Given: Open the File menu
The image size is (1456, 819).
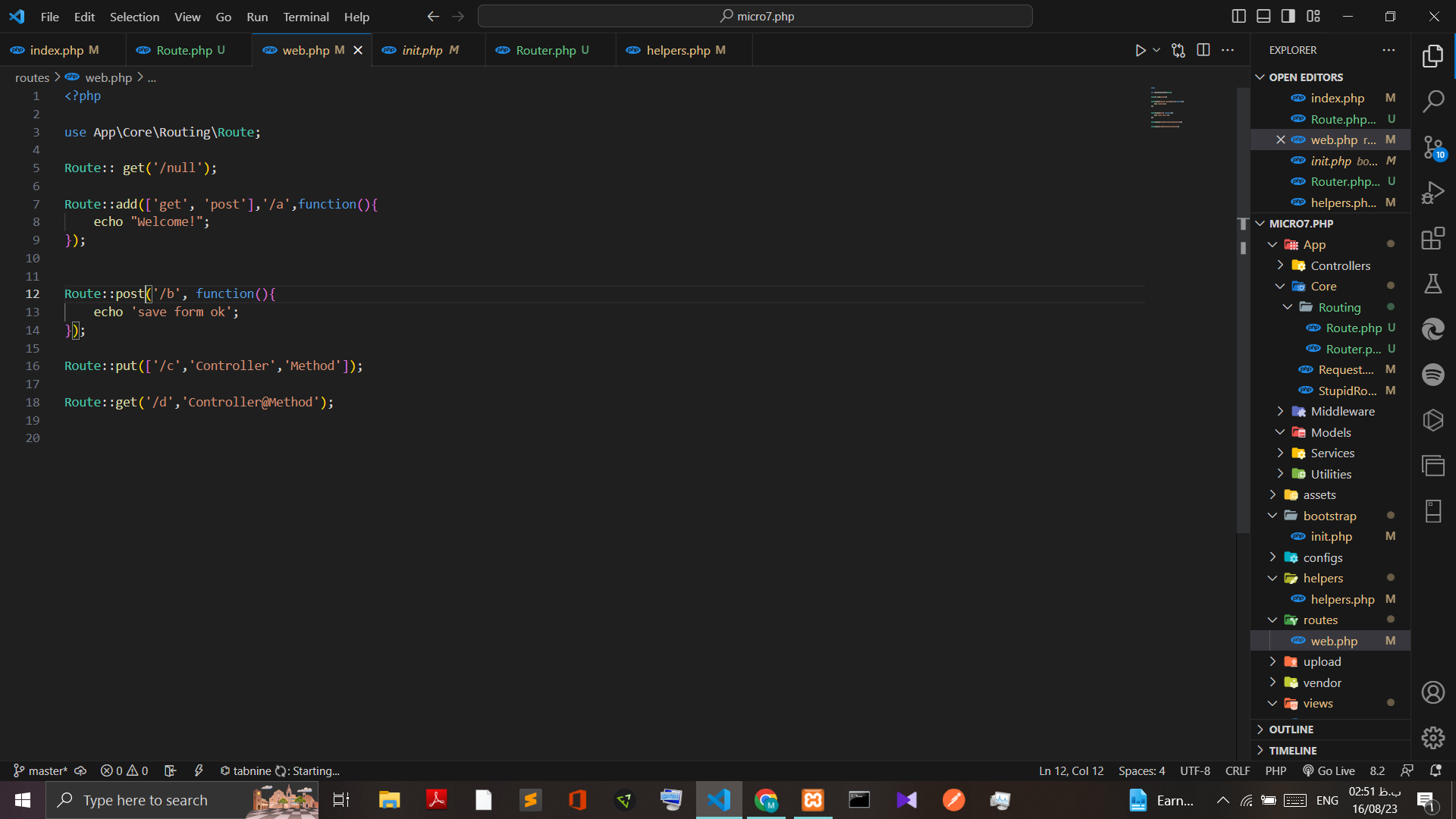Looking at the screenshot, I should point(50,16).
